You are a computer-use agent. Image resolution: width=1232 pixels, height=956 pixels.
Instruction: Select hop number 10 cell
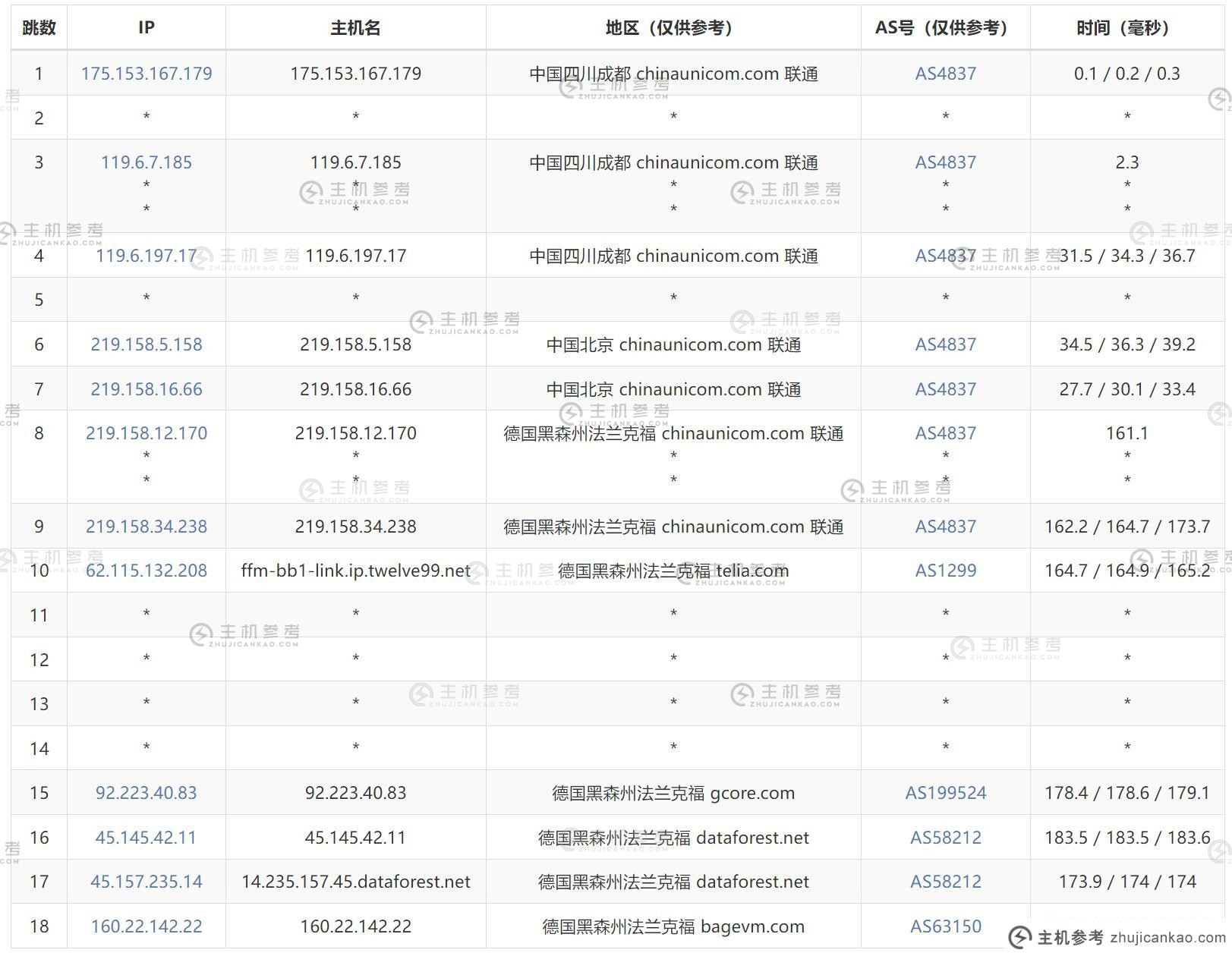tap(39, 571)
